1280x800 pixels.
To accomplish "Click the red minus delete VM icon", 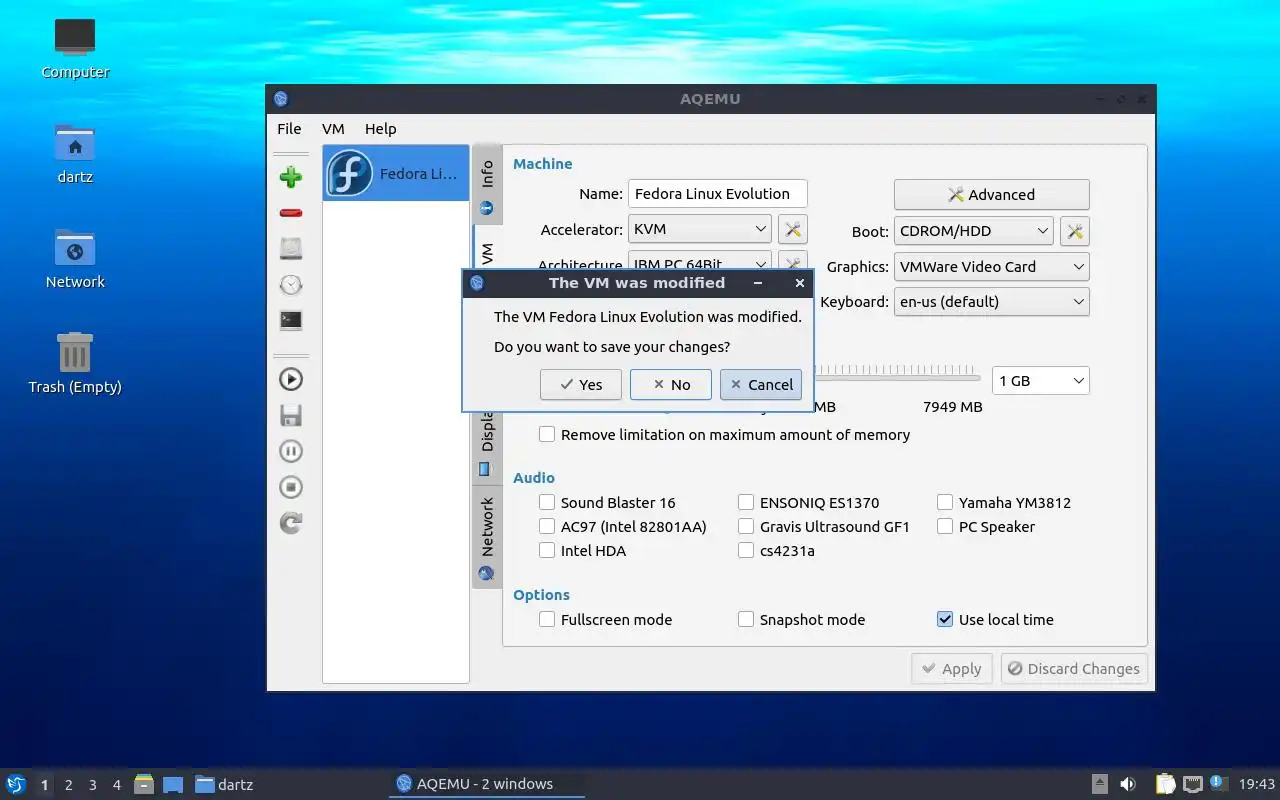I will coord(291,213).
